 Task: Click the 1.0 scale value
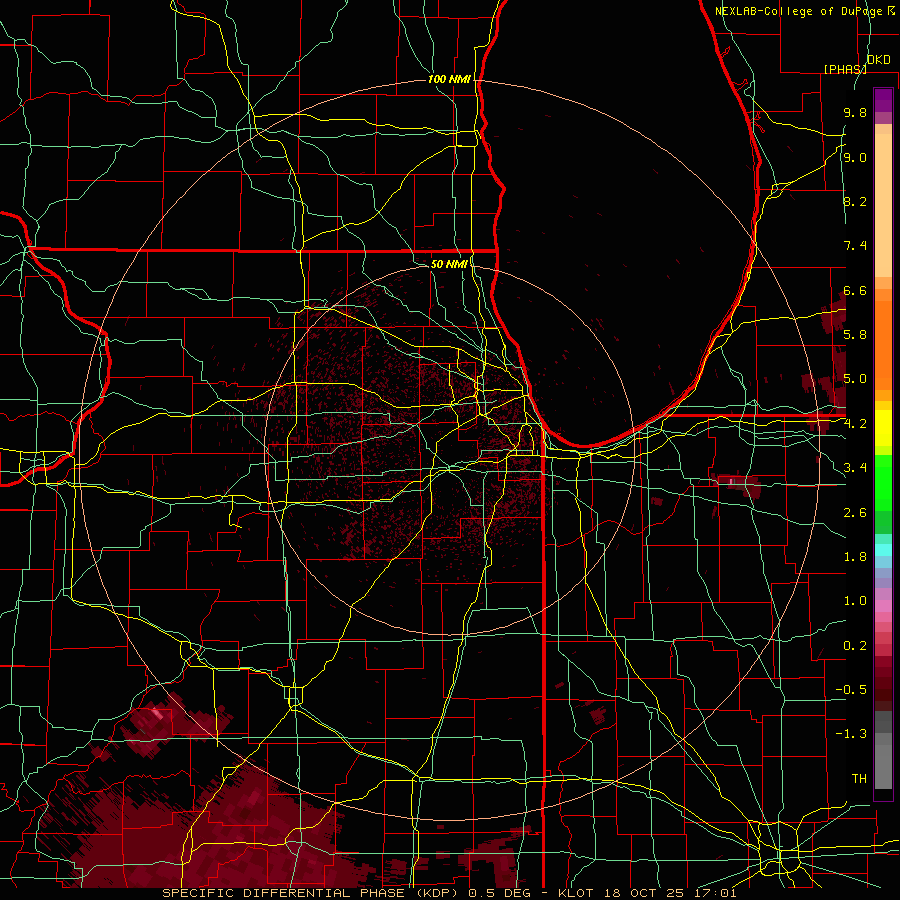tap(855, 601)
